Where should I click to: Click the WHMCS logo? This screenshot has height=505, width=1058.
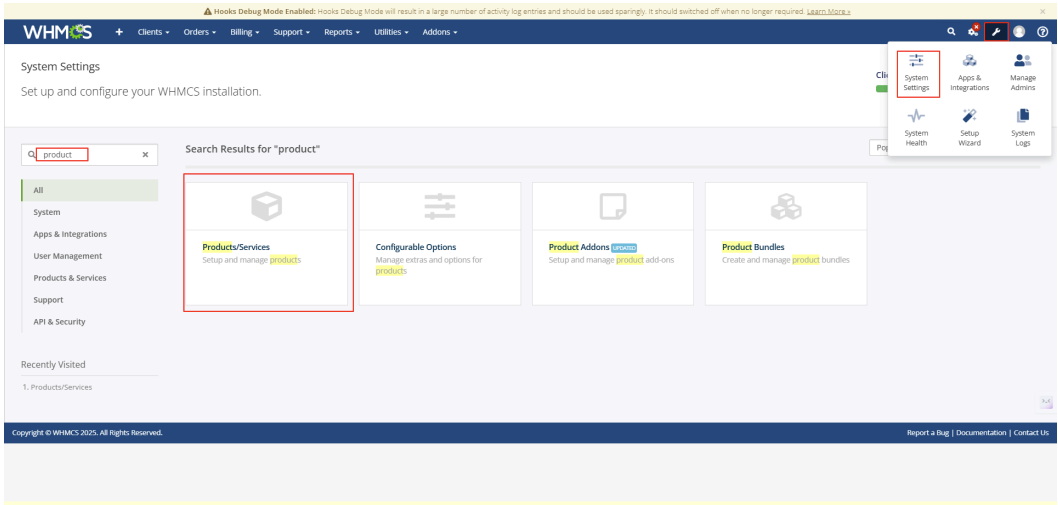(57, 32)
